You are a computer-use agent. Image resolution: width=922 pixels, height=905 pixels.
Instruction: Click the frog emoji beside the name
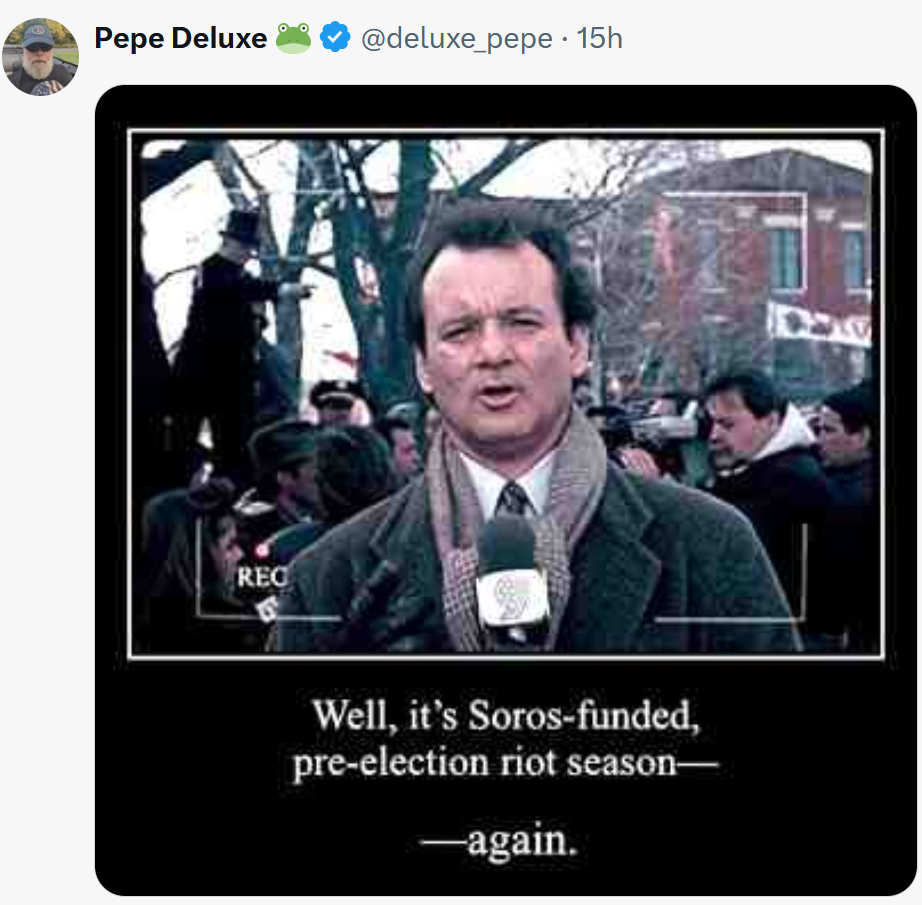[x=294, y=38]
